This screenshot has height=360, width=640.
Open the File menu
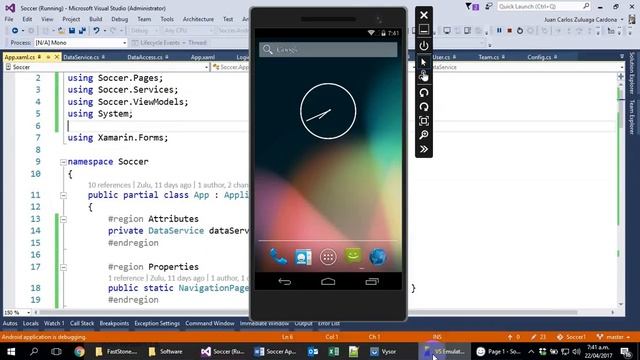click(9, 19)
